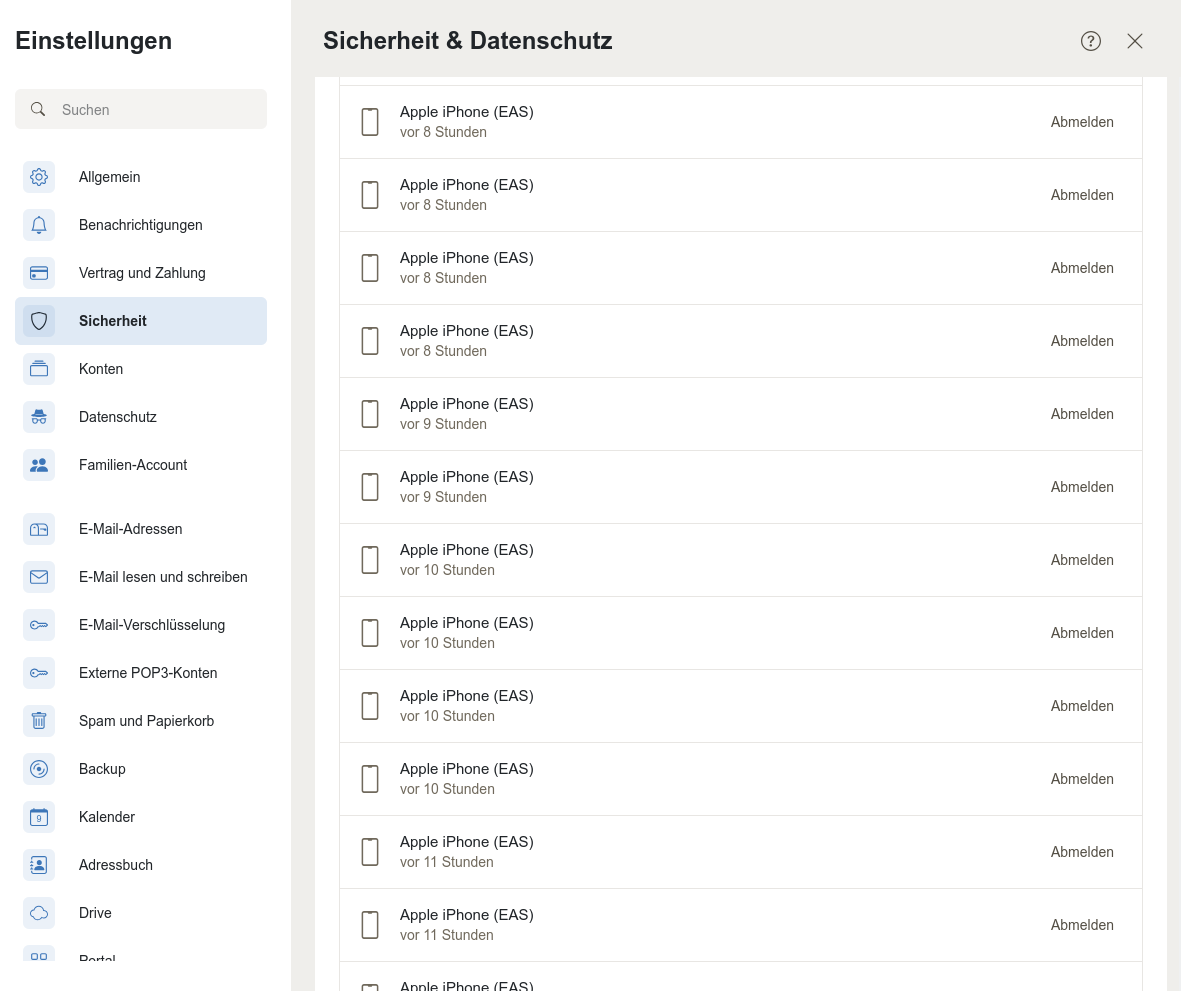Close the Sicherheit & Datenschutz settings panel
Viewport: 1181px width, 991px height.
click(x=1135, y=41)
